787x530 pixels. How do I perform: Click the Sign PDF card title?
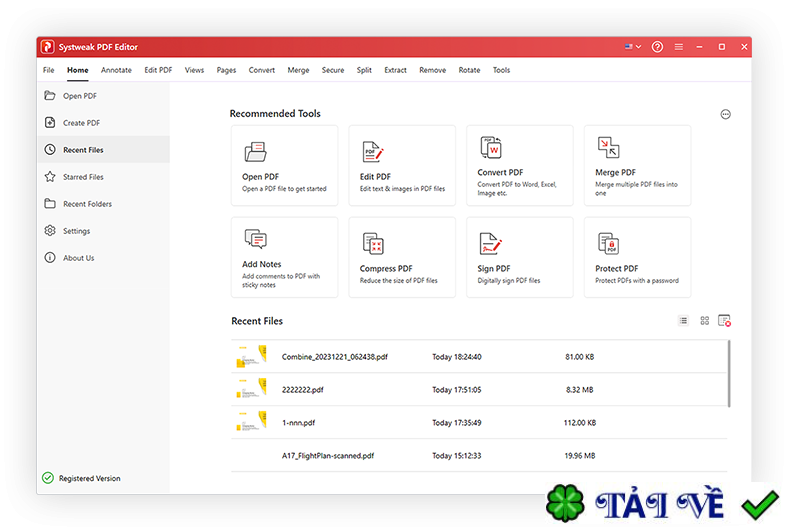[x=493, y=269]
